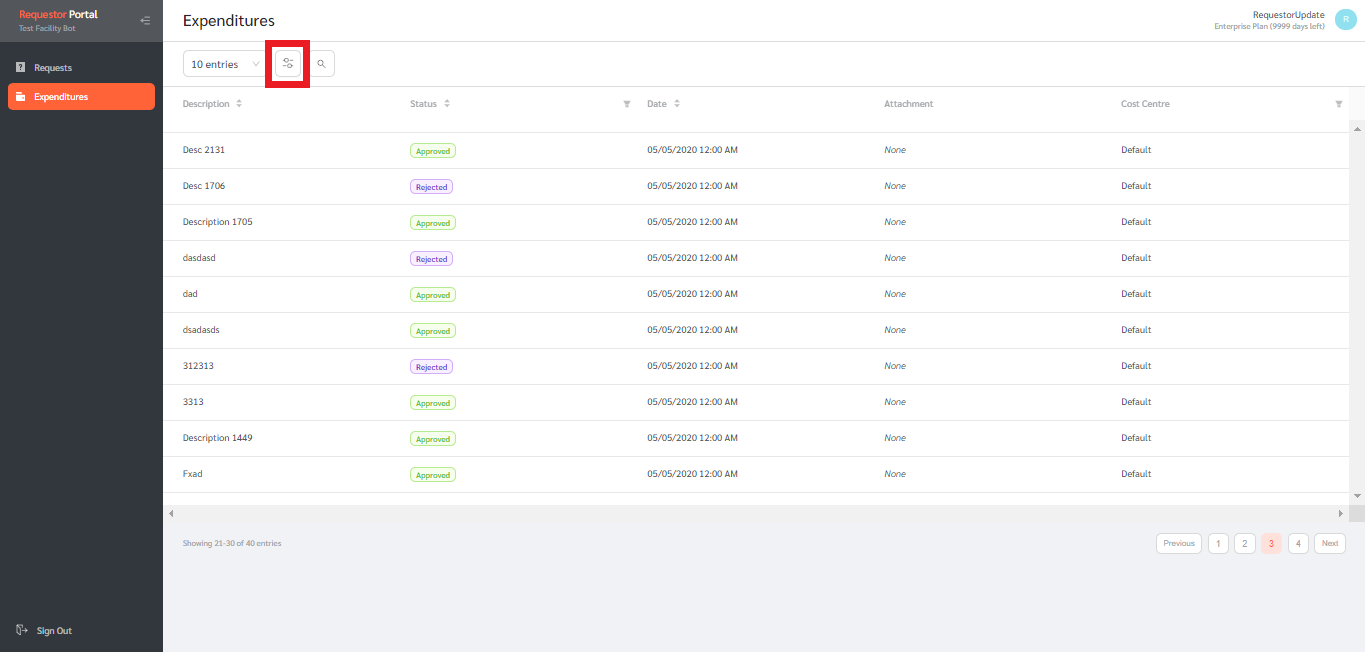Screen dimensions: 1365x652
Task: Click Rejected badge in Desc 1706 row
Action: tap(431, 187)
